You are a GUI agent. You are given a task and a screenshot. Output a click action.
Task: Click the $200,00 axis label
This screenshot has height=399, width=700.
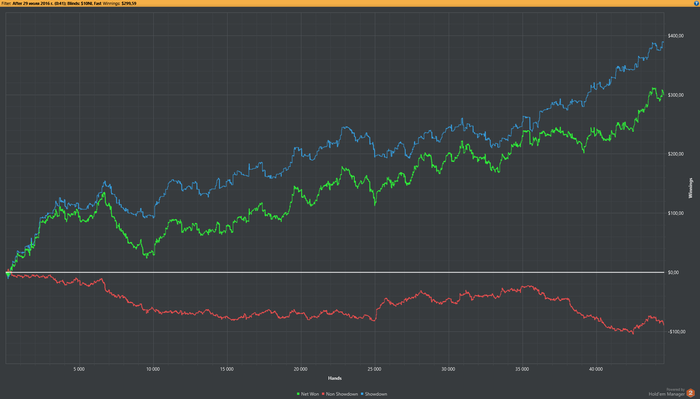(675, 154)
